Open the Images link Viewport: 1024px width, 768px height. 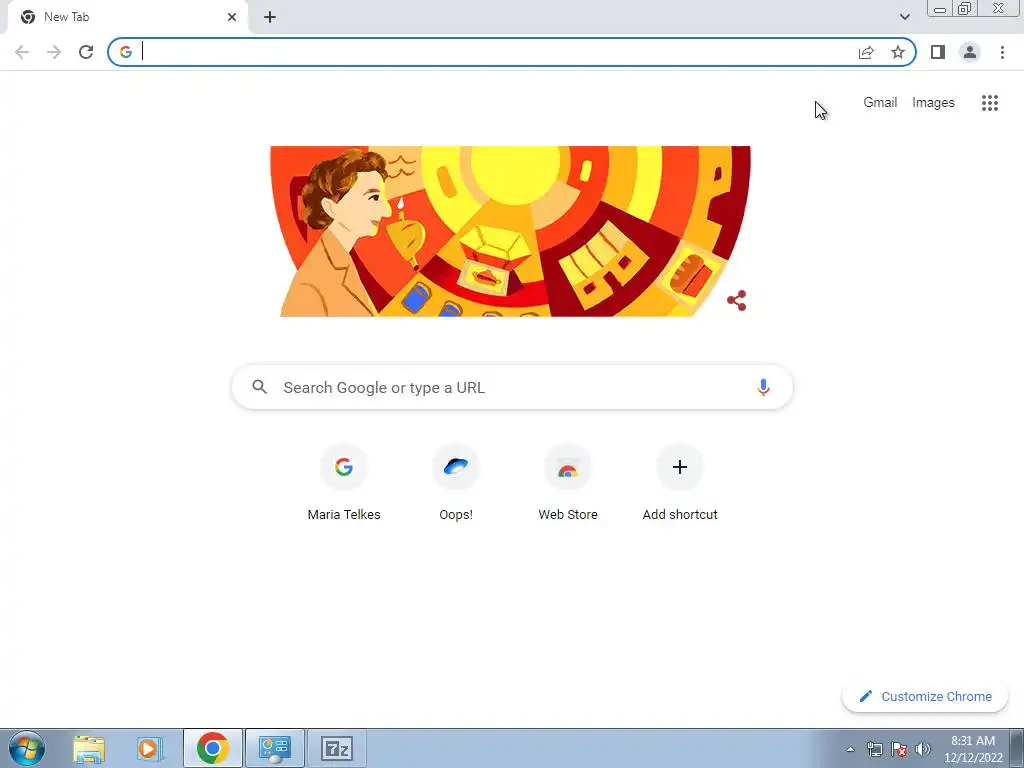(x=933, y=103)
